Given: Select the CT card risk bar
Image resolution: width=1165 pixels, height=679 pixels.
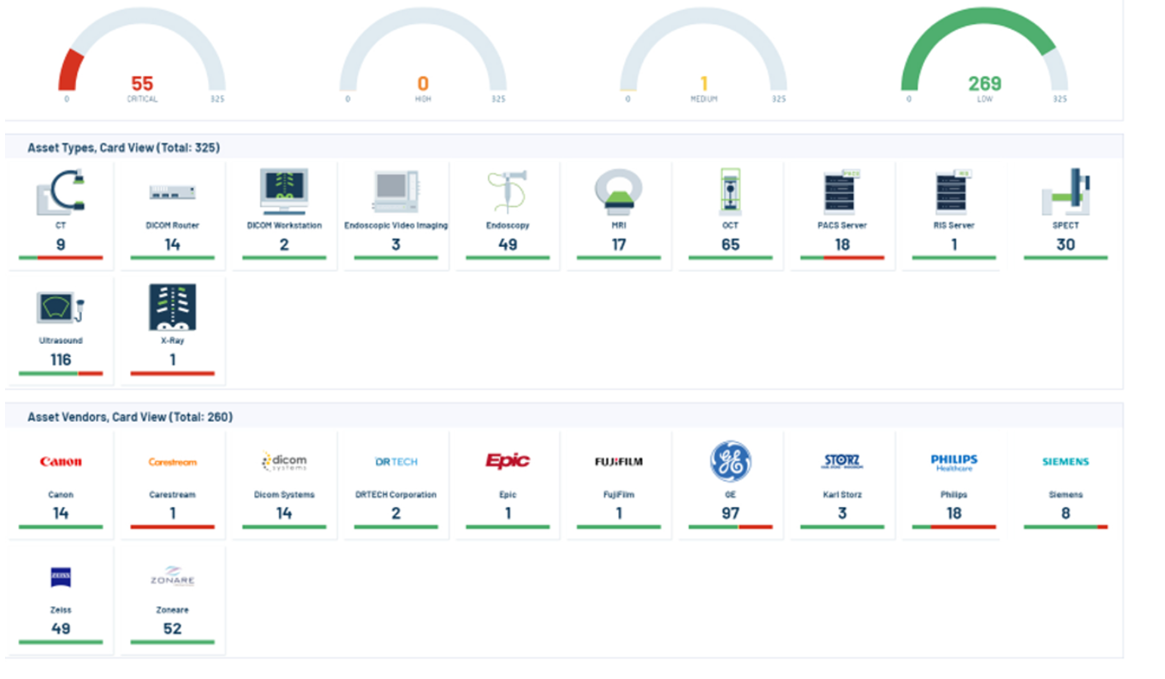Looking at the screenshot, I should 61,258.
